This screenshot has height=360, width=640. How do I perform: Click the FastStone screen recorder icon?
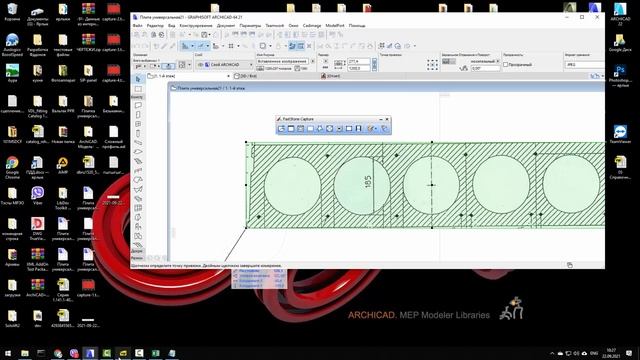click(x=358, y=129)
